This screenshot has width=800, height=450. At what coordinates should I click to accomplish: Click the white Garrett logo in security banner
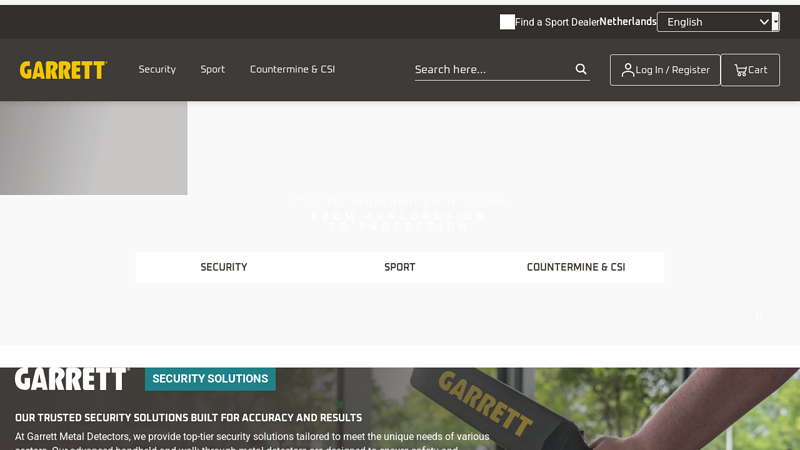(72, 379)
